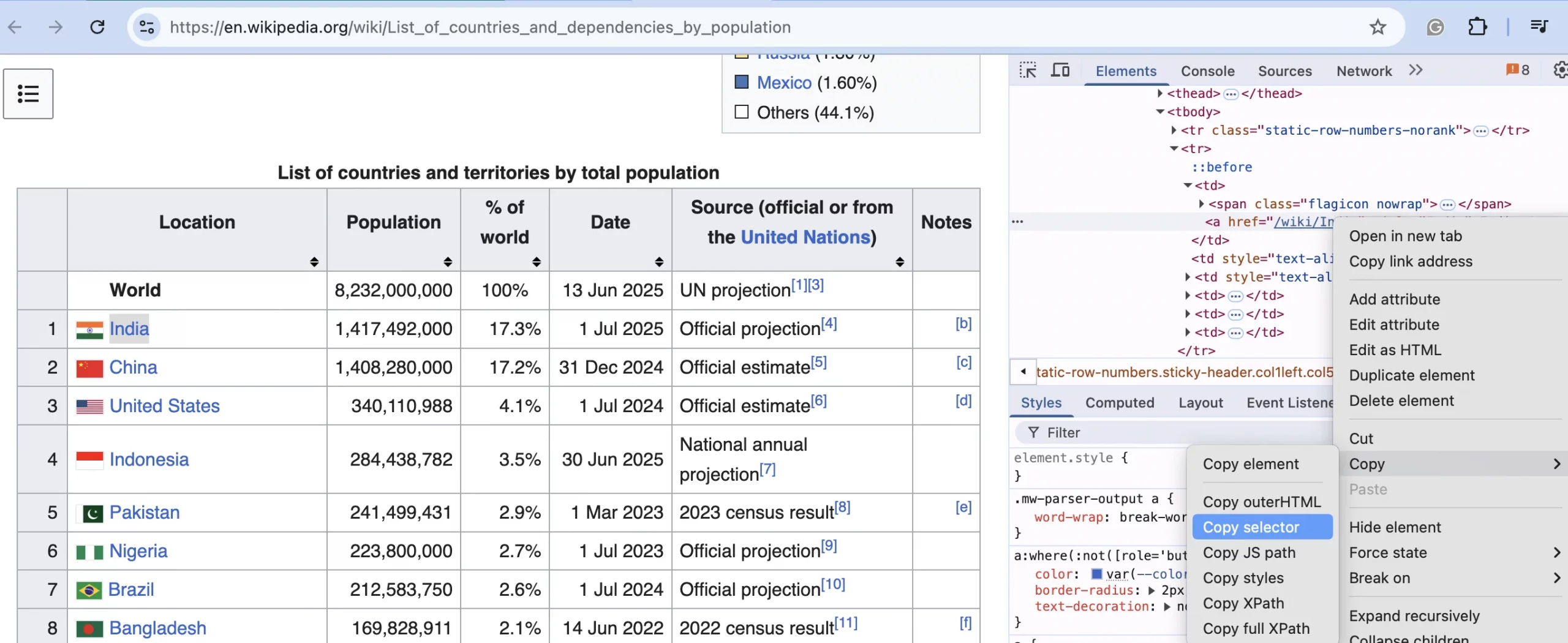This screenshot has width=1568, height=643.
Task: Choose Copy selector from submenu
Action: point(1262,527)
